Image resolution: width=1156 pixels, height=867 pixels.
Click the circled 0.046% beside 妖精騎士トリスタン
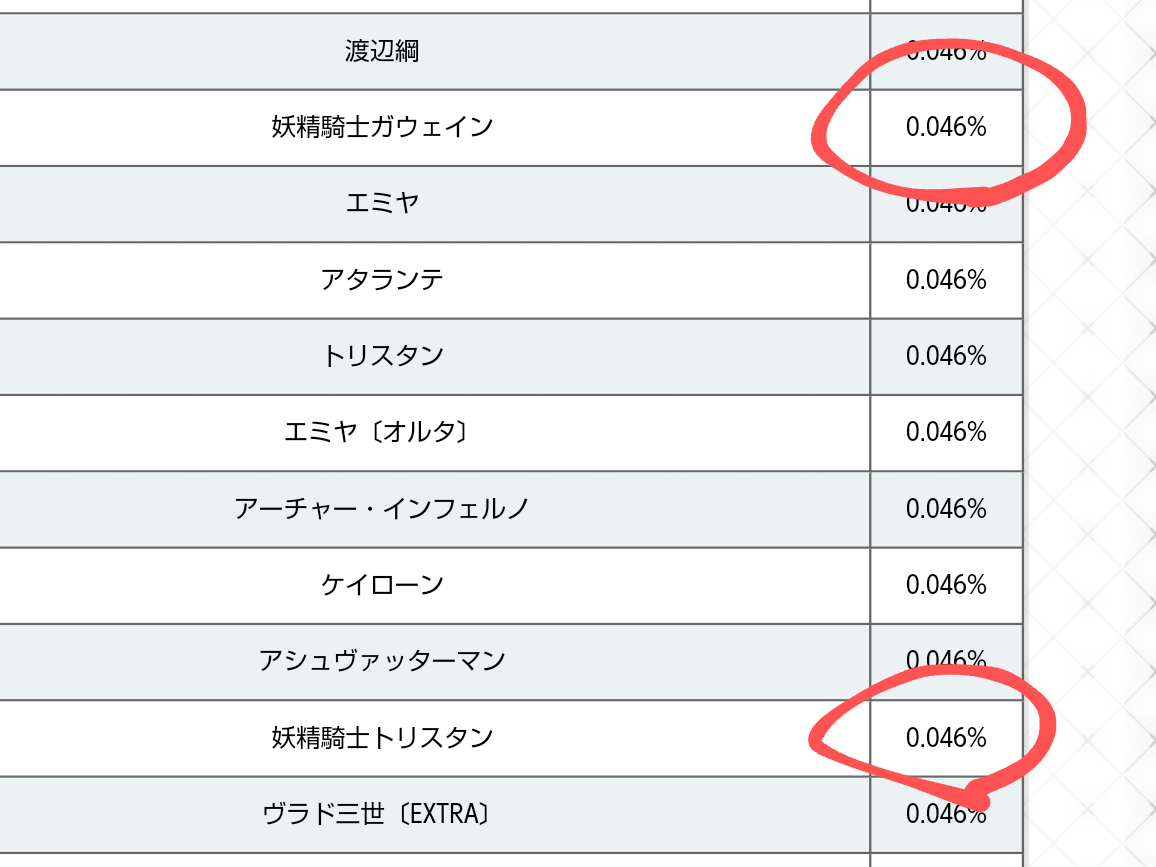(x=946, y=737)
